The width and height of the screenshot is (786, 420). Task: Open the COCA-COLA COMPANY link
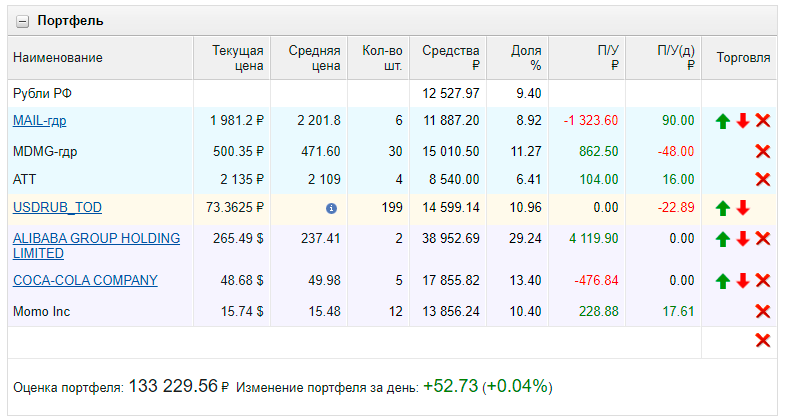[85, 280]
